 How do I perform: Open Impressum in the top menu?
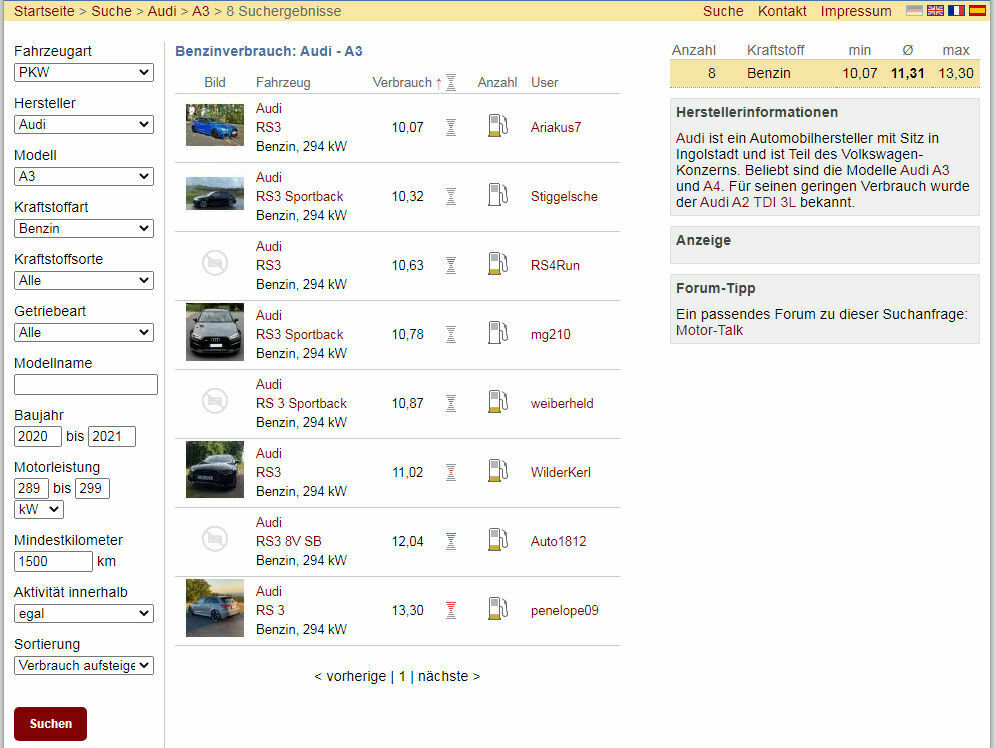coord(856,11)
